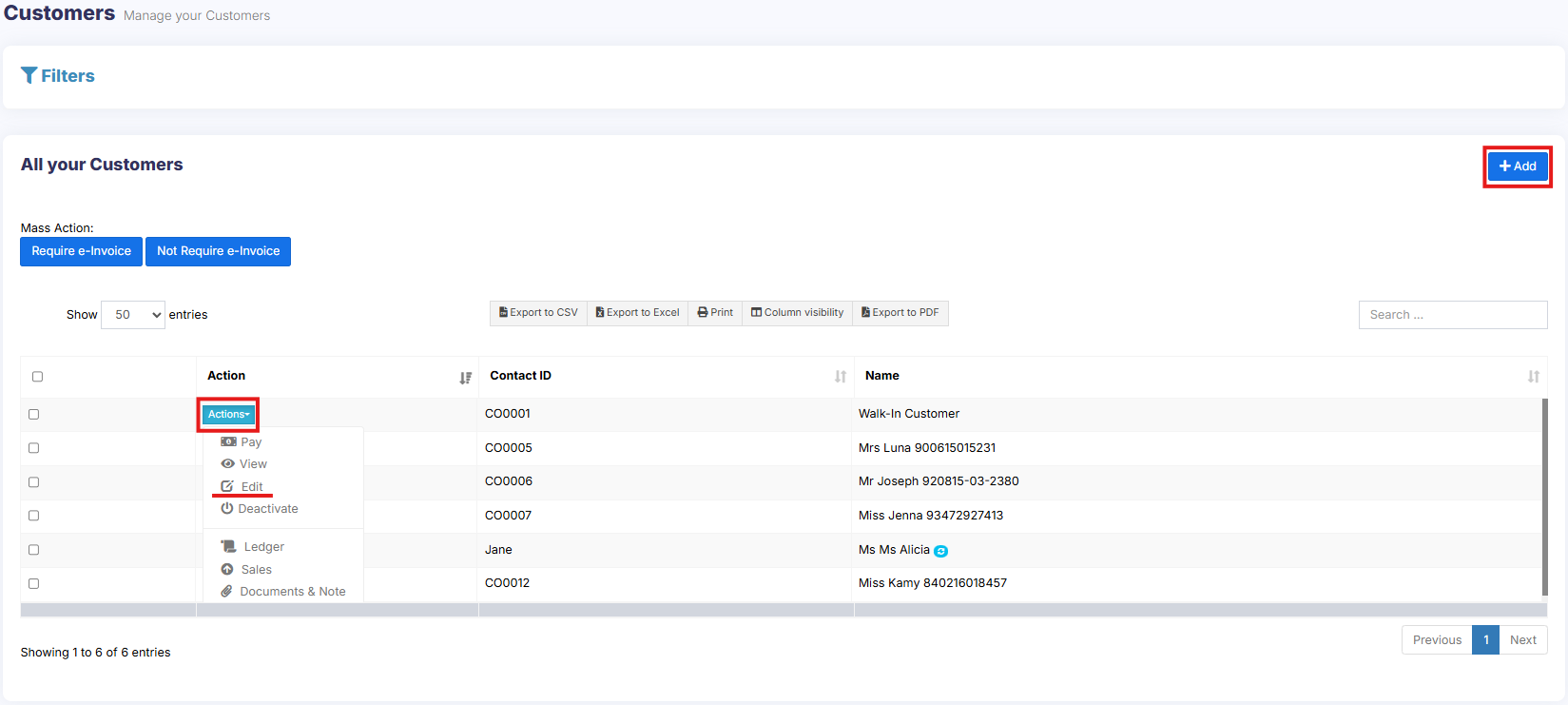The width and height of the screenshot is (1568, 705).
Task: Export the customer list to CSV
Action: (538, 313)
